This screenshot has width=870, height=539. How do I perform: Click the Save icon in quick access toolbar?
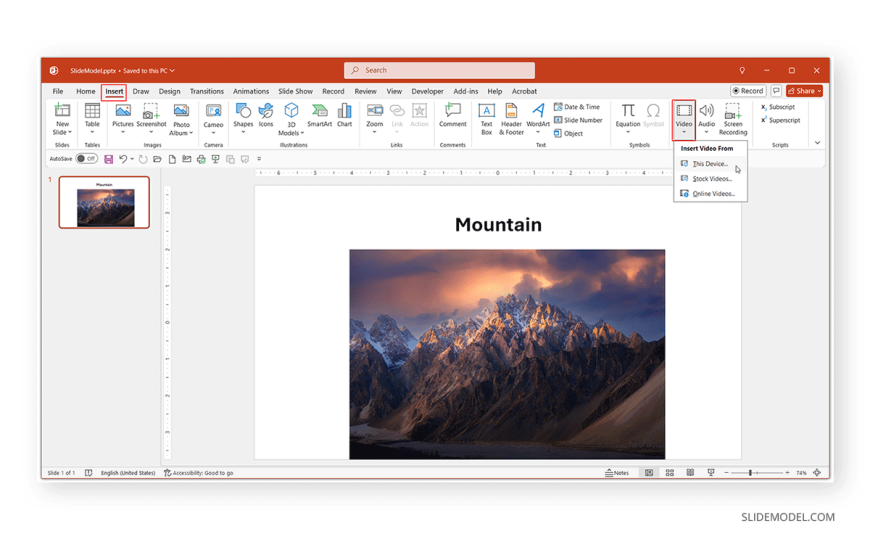108,159
